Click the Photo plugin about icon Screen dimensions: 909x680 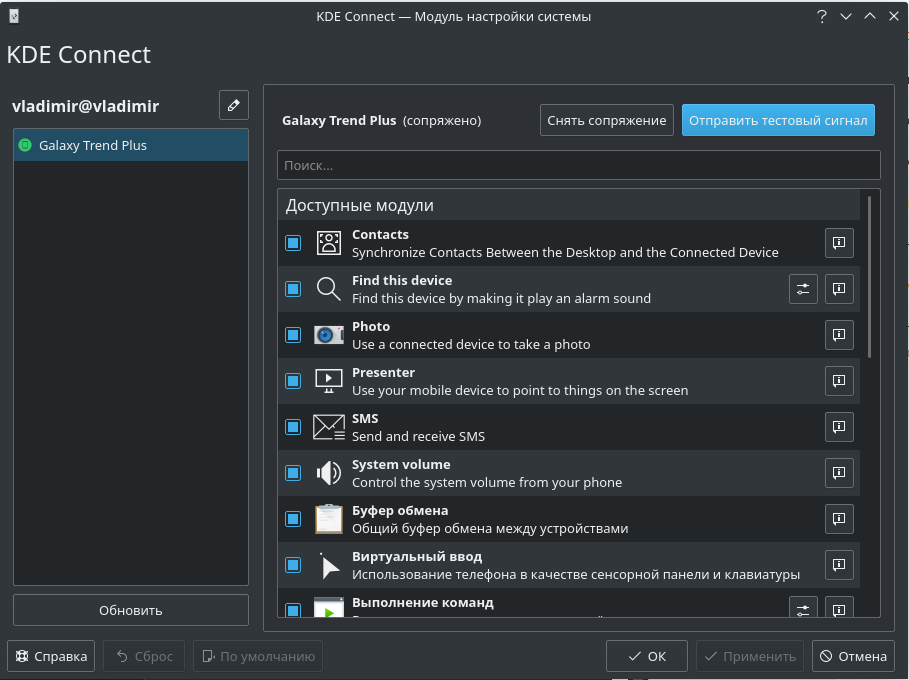click(x=838, y=335)
